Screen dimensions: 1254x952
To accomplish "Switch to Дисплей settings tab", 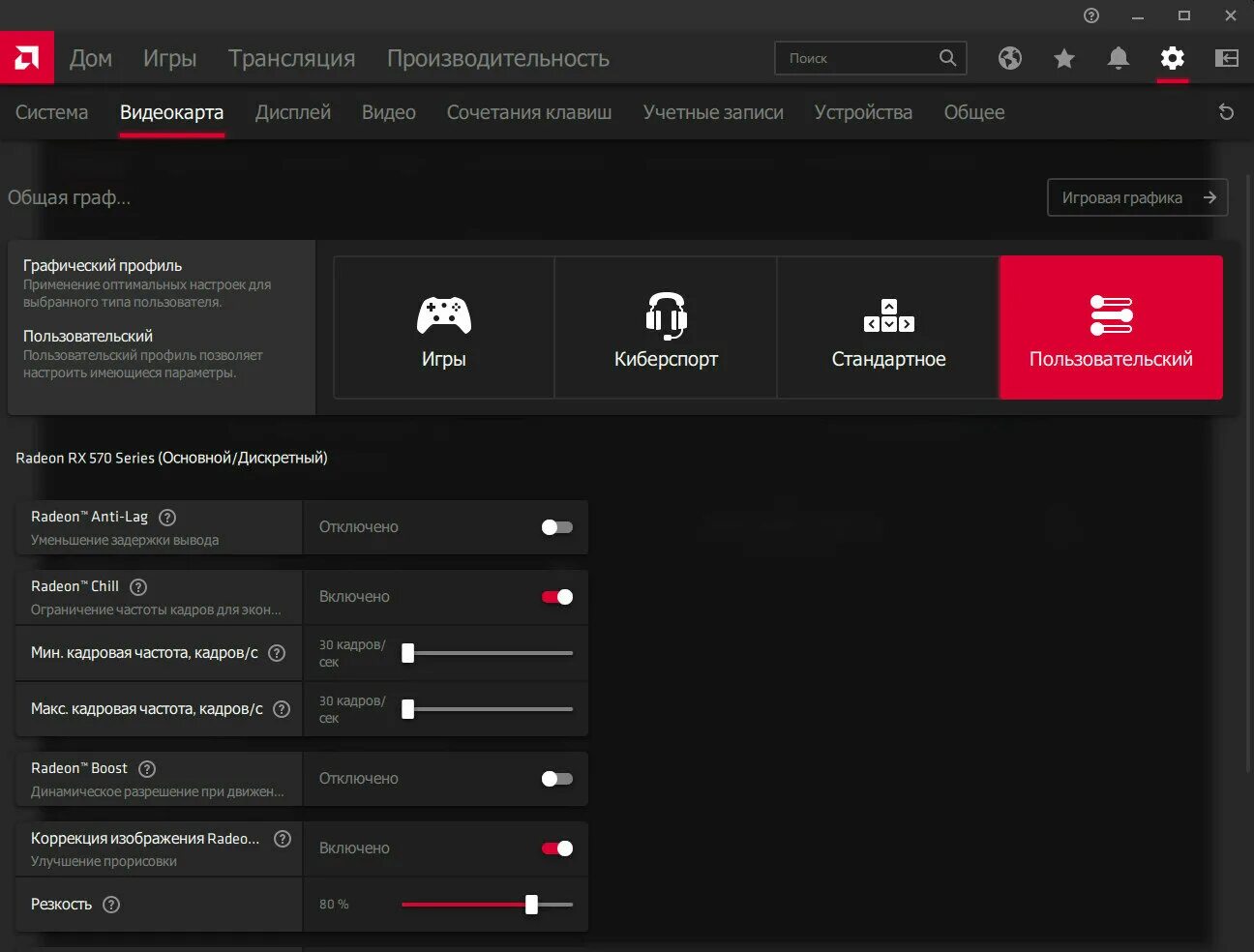I will [293, 112].
